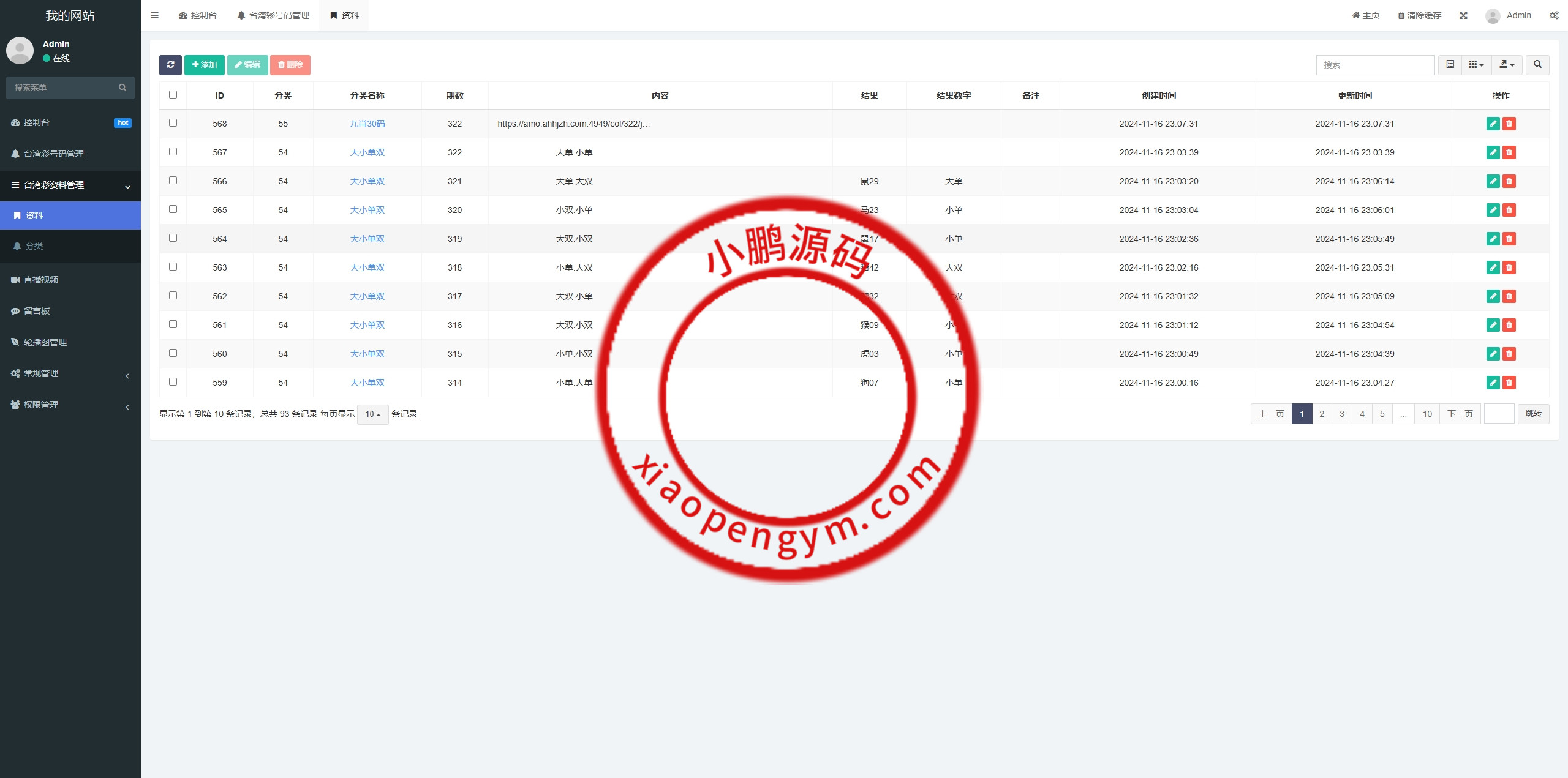
Task: Delete row 565 with red trash icon
Action: tap(1509, 210)
